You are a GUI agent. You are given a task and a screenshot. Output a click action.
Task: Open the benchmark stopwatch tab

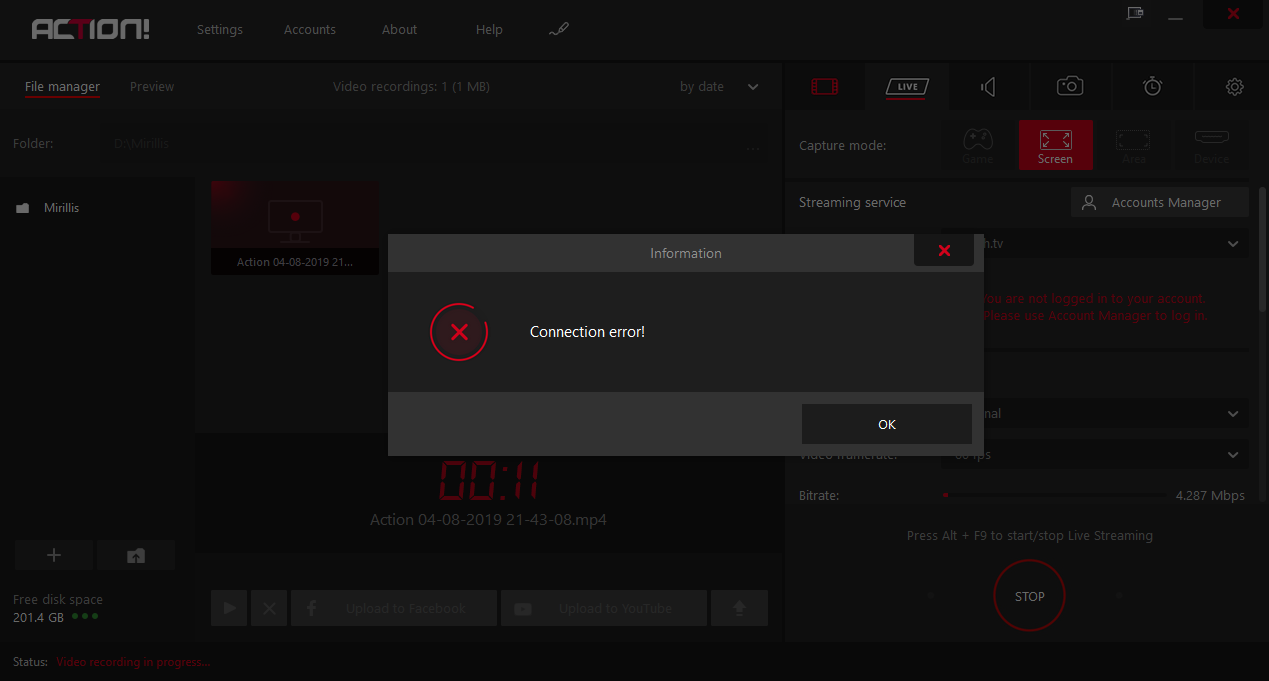(x=1152, y=87)
